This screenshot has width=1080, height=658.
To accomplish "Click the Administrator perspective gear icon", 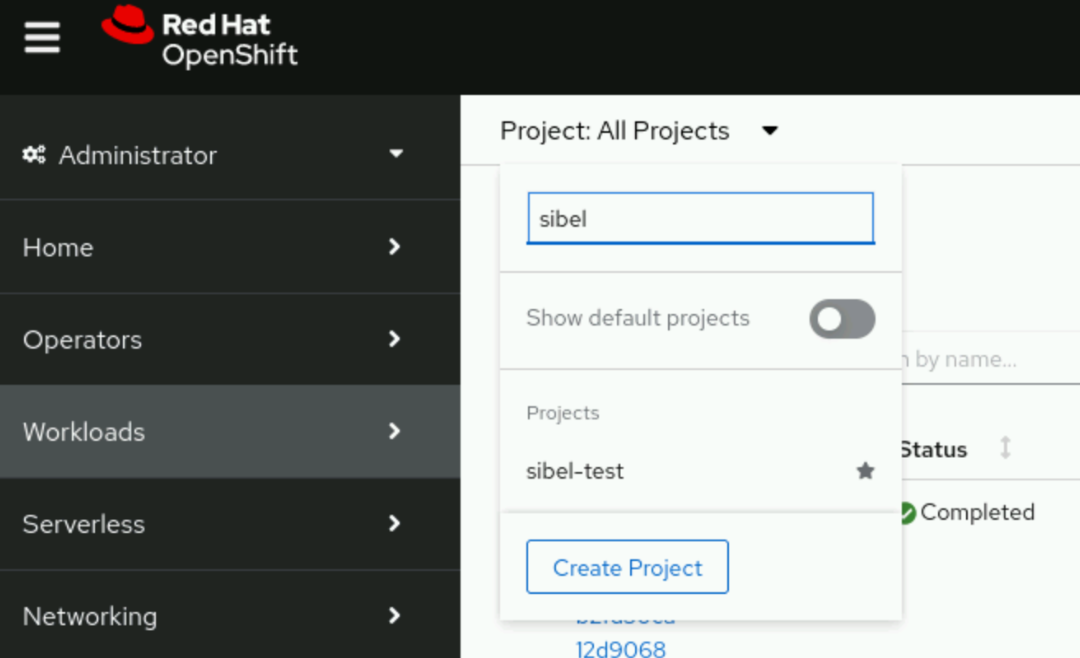I will coord(34,154).
